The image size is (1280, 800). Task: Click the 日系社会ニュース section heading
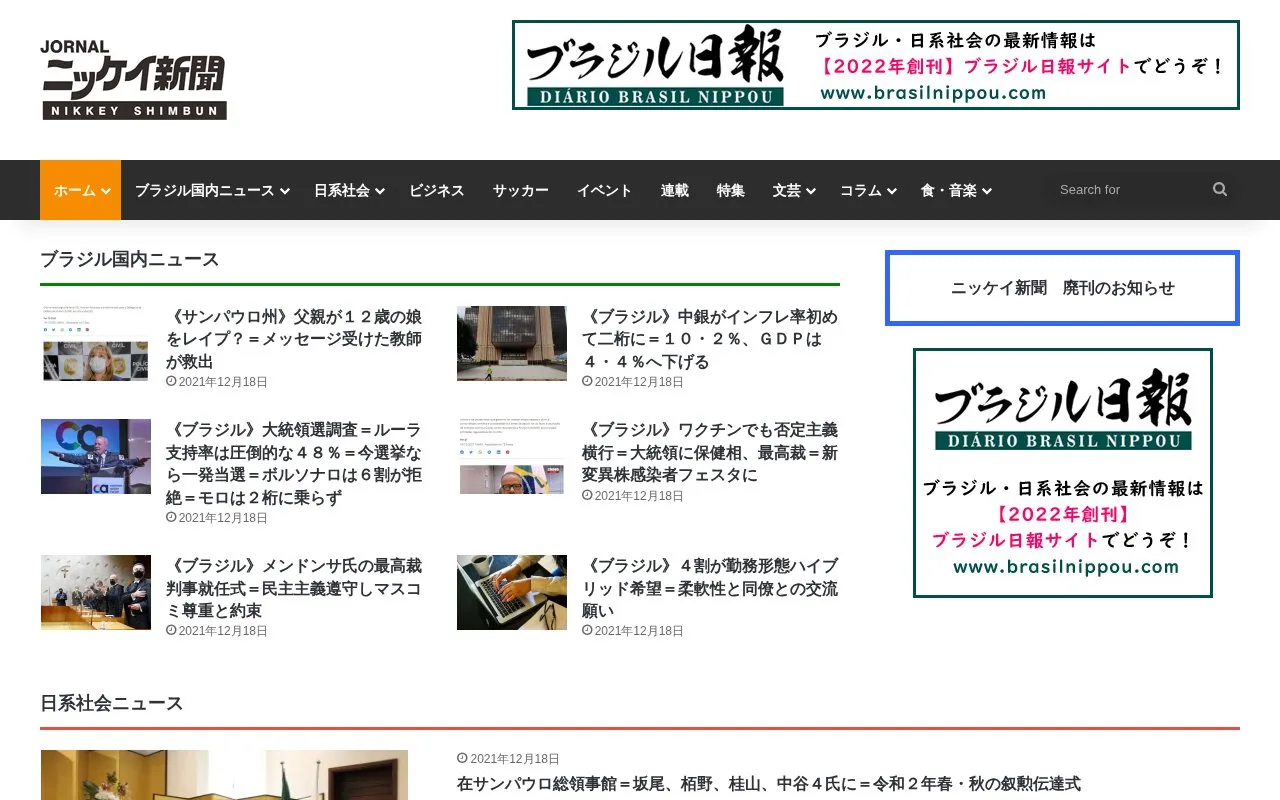coord(111,703)
